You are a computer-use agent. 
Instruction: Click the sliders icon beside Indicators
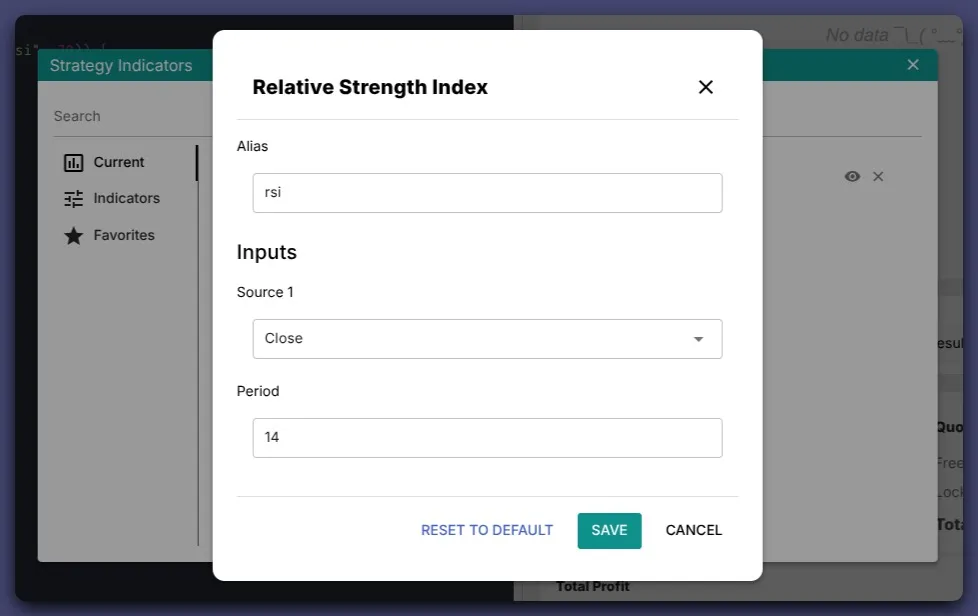click(x=73, y=199)
